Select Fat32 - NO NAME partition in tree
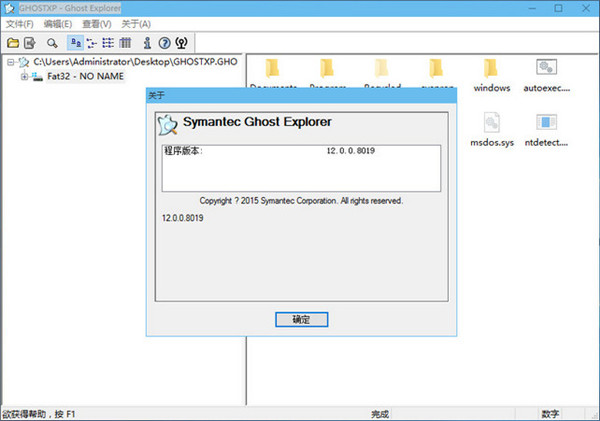This screenshot has height=421, width=600. click(85, 77)
